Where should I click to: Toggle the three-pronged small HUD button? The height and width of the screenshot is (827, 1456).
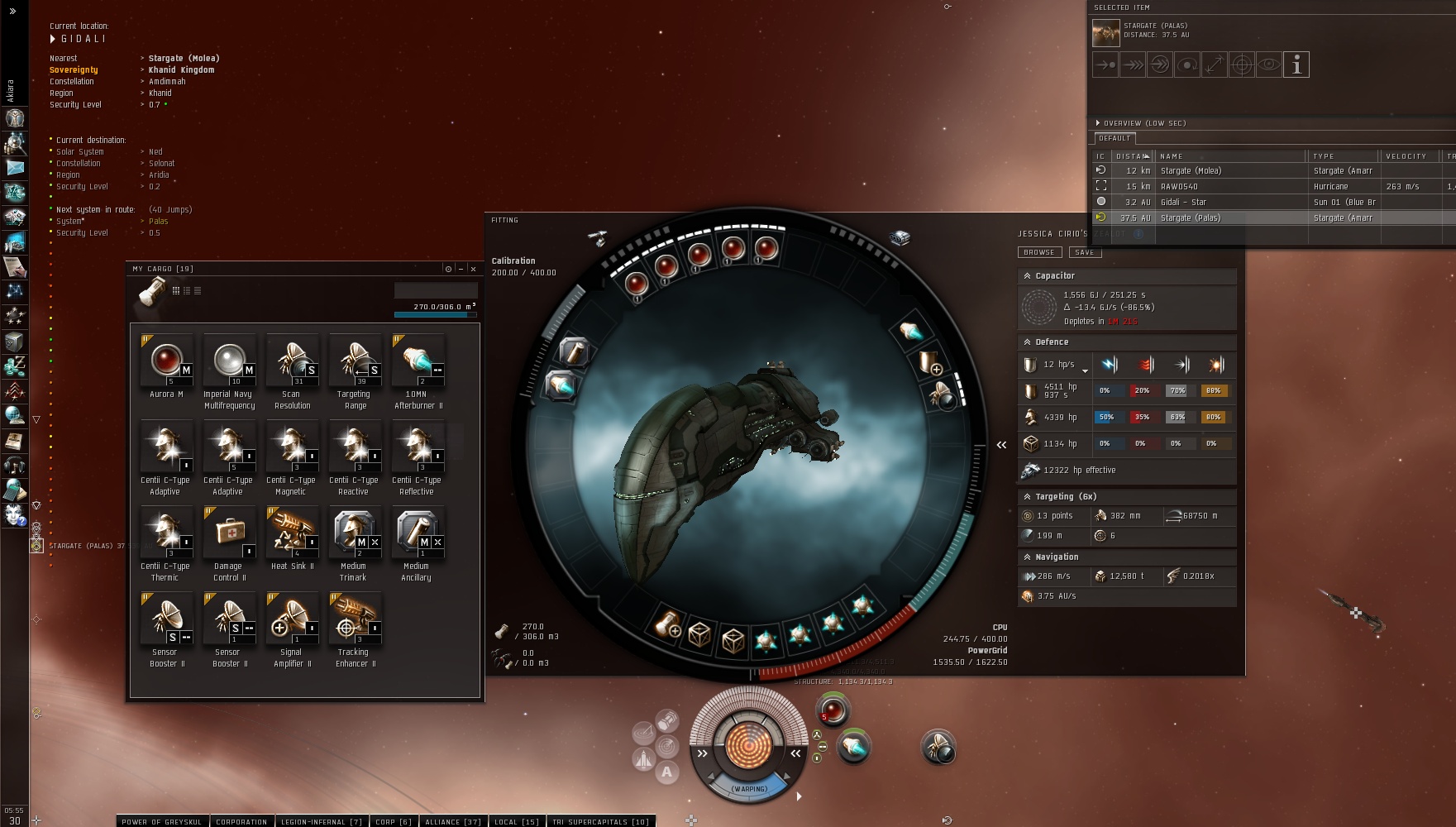[816, 735]
